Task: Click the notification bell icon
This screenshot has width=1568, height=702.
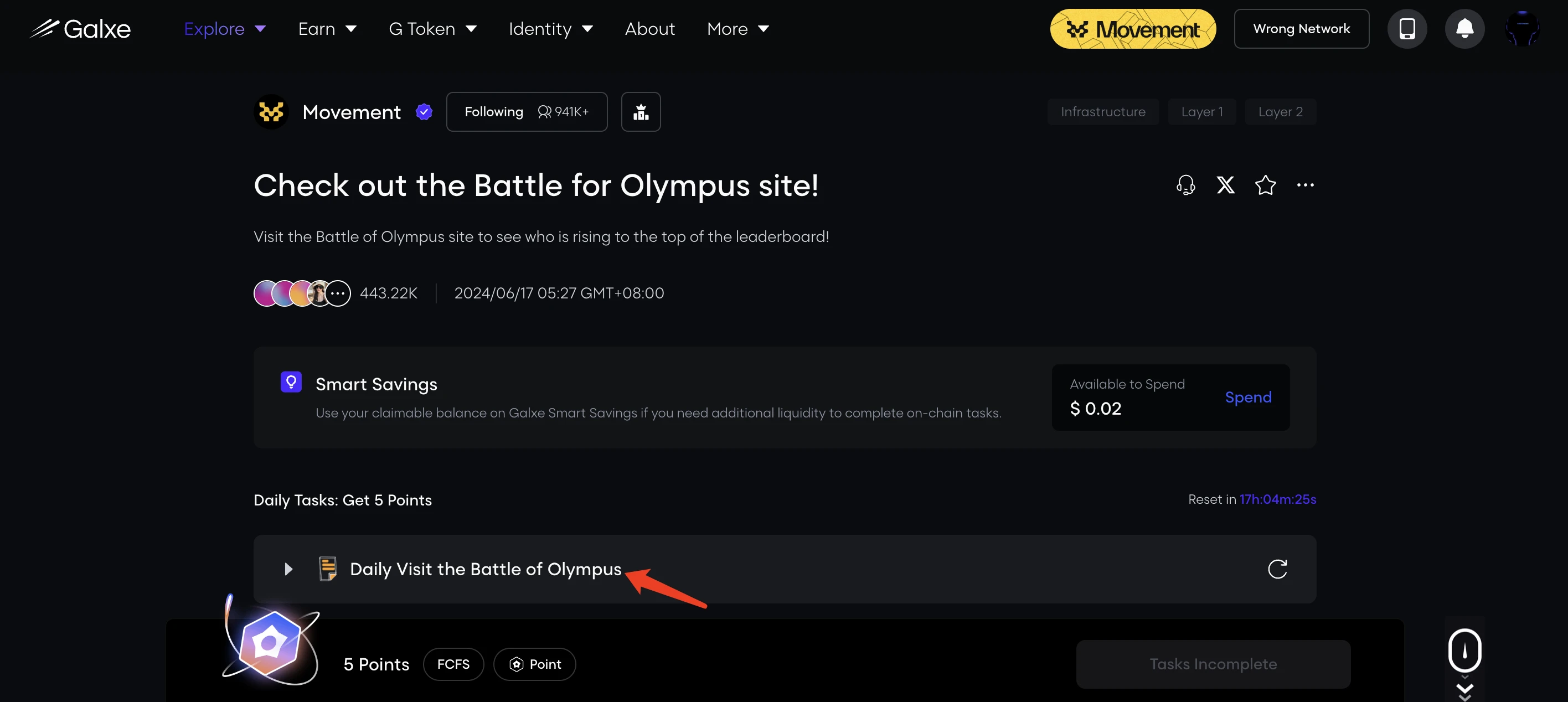Action: pyautogui.click(x=1464, y=28)
